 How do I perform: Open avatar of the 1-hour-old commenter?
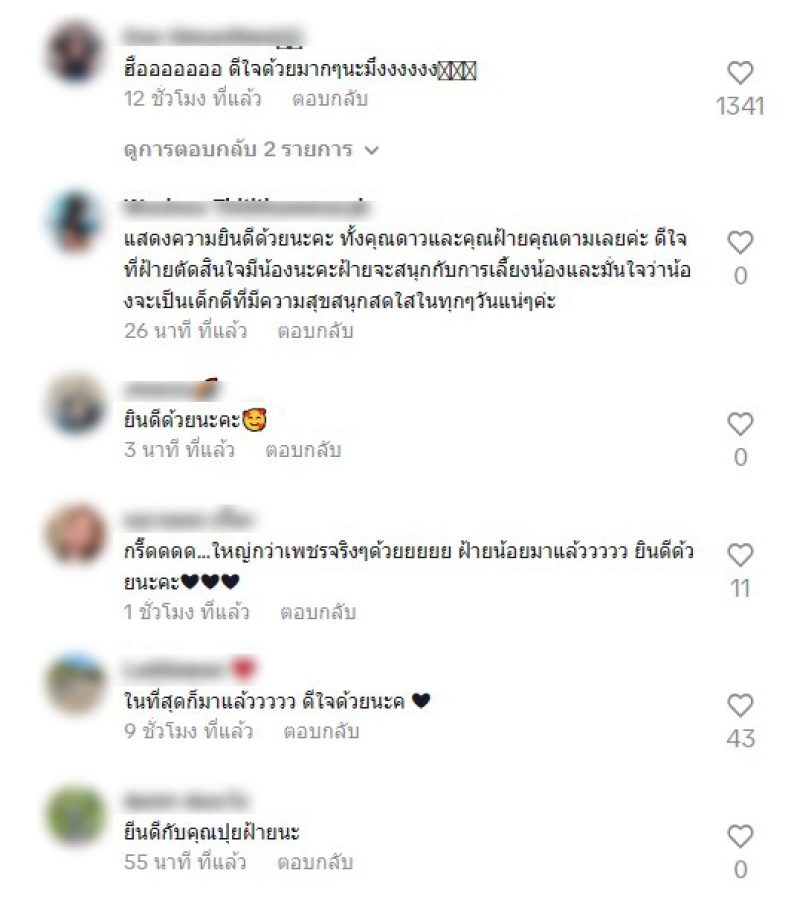(x=76, y=534)
